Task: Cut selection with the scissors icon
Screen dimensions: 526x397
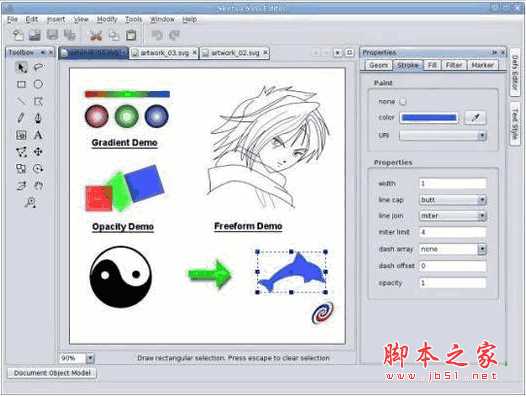Action: [x=96, y=35]
